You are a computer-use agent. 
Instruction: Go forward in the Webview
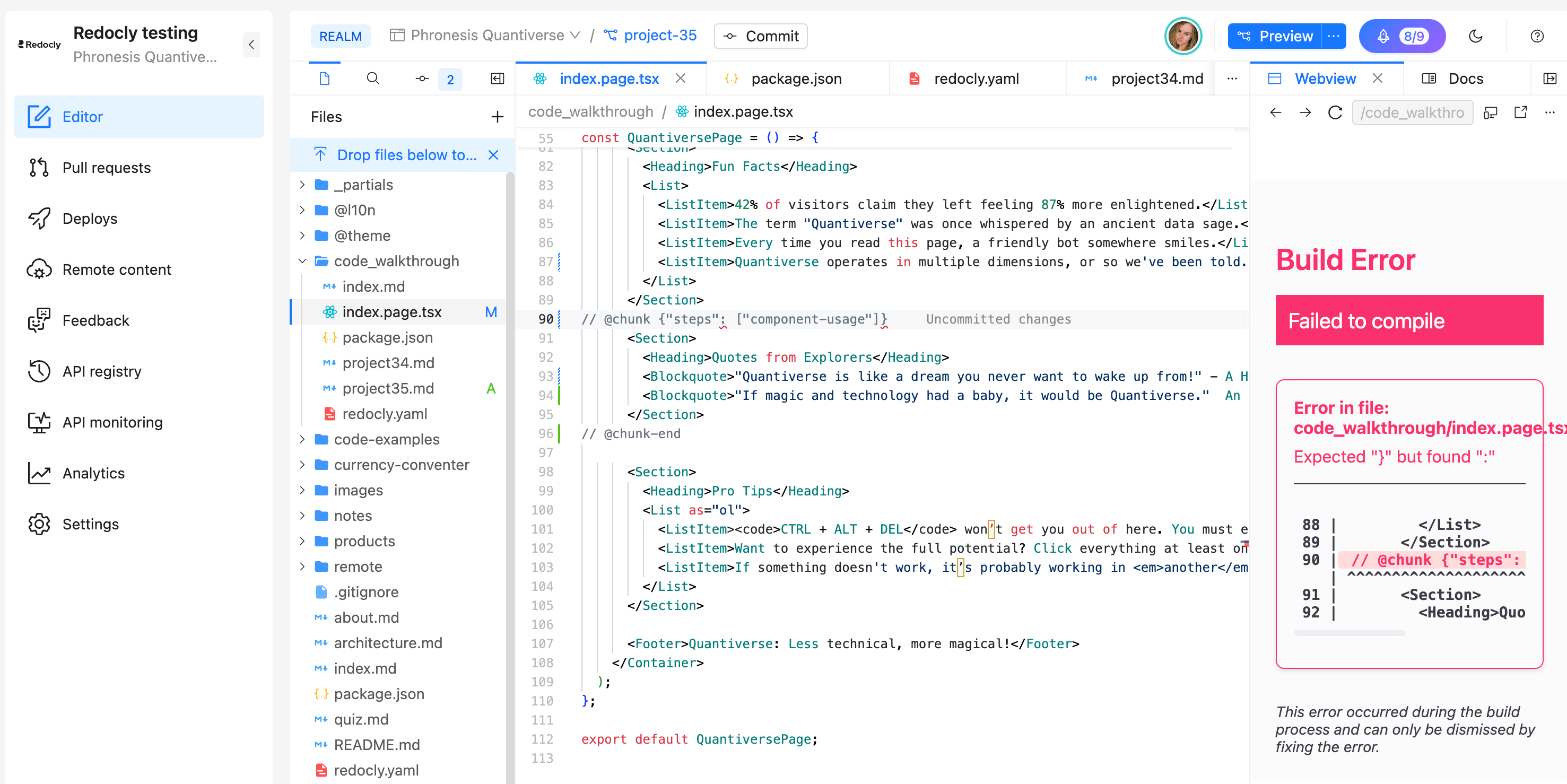[1305, 112]
